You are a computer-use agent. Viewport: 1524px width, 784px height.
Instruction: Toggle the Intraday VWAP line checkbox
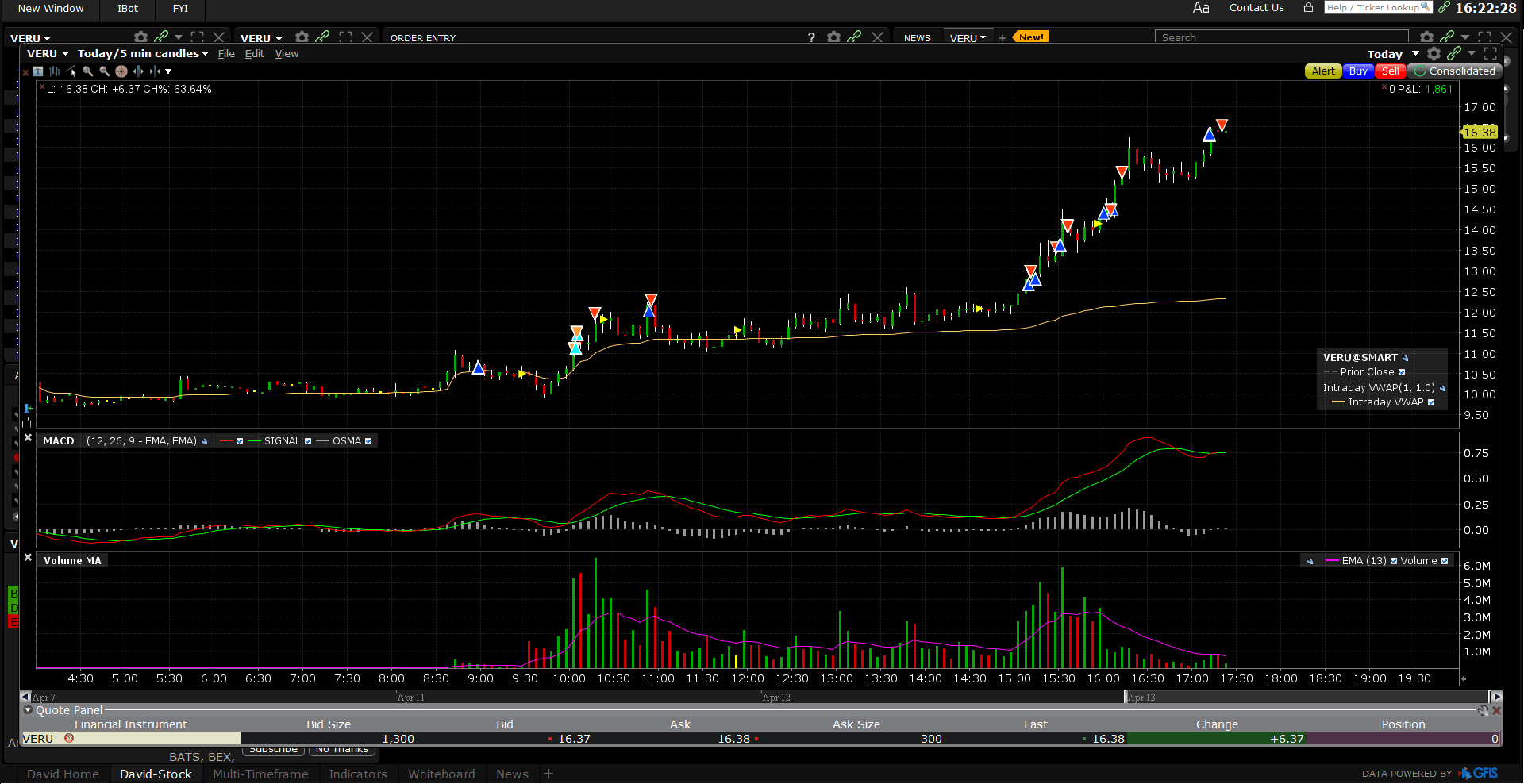point(1431,402)
